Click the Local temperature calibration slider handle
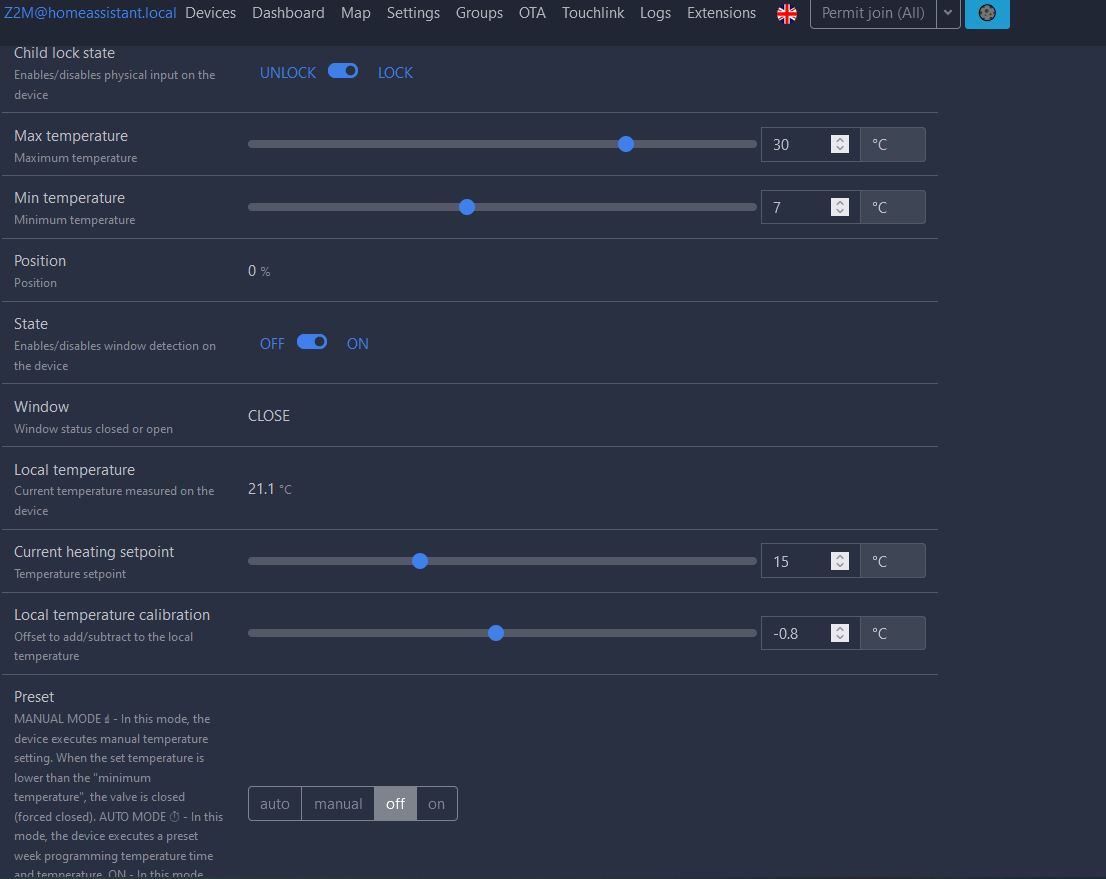1106x879 pixels. [496, 633]
